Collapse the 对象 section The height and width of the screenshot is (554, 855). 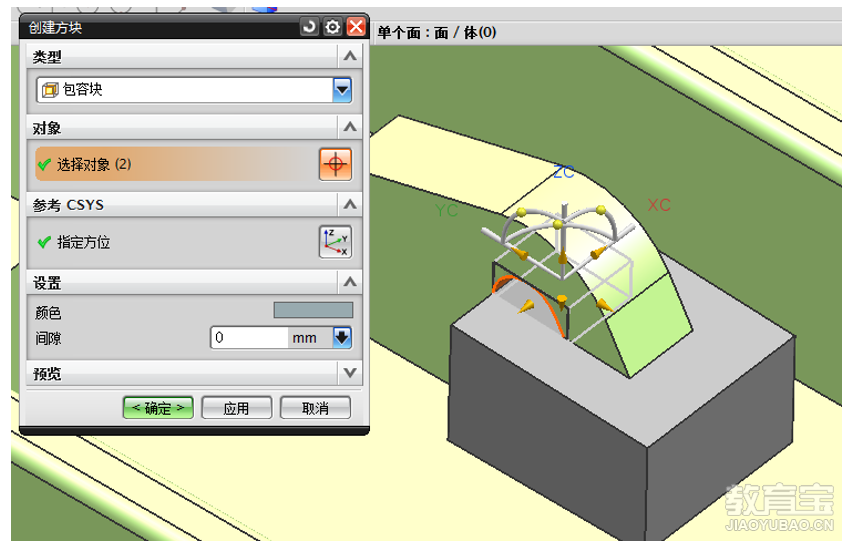[350, 128]
